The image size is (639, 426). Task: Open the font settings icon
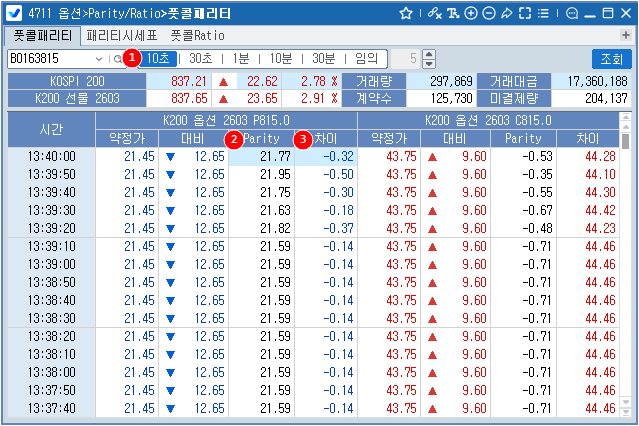coord(452,13)
